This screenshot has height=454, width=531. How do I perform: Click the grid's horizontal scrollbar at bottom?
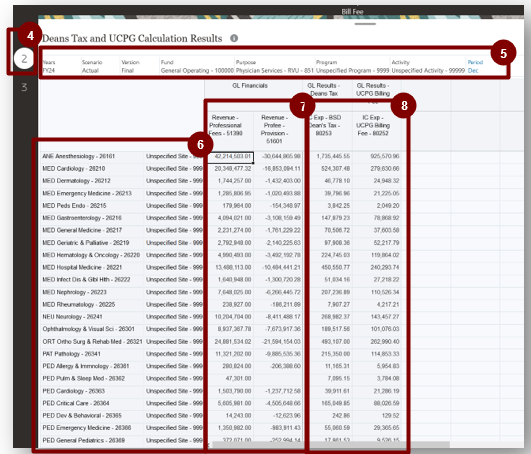coord(330,444)
